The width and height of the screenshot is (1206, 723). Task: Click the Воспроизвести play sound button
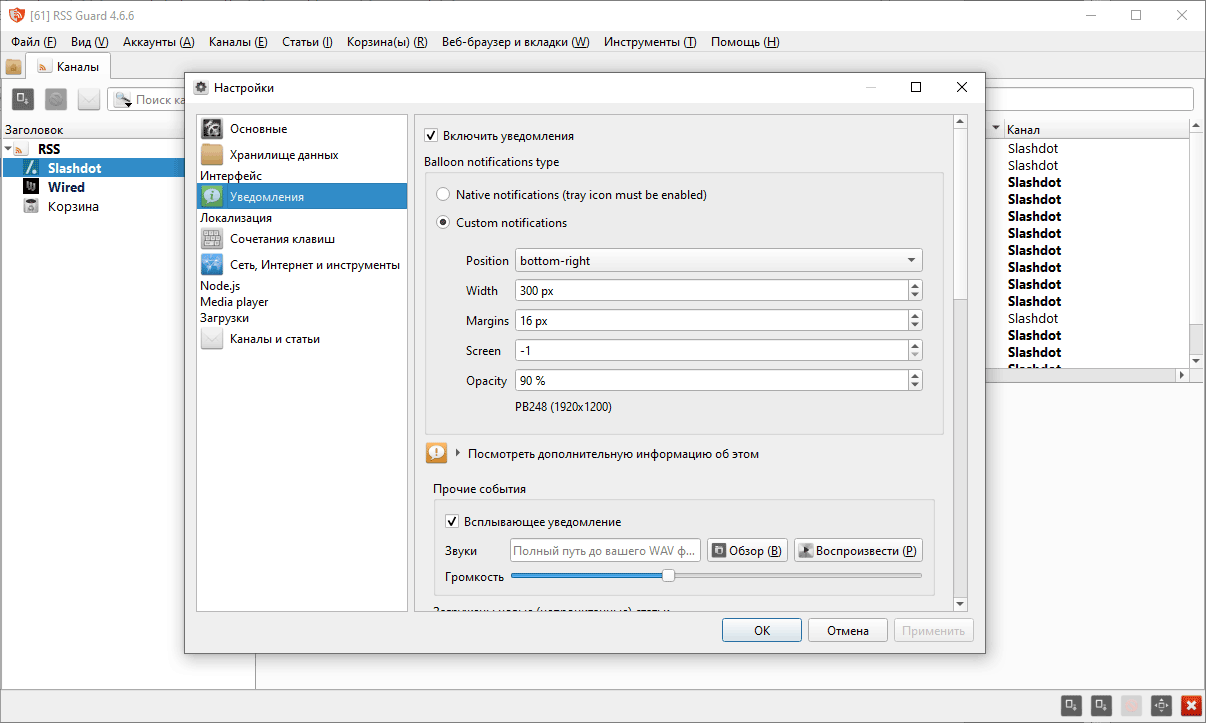coord(858,551)
